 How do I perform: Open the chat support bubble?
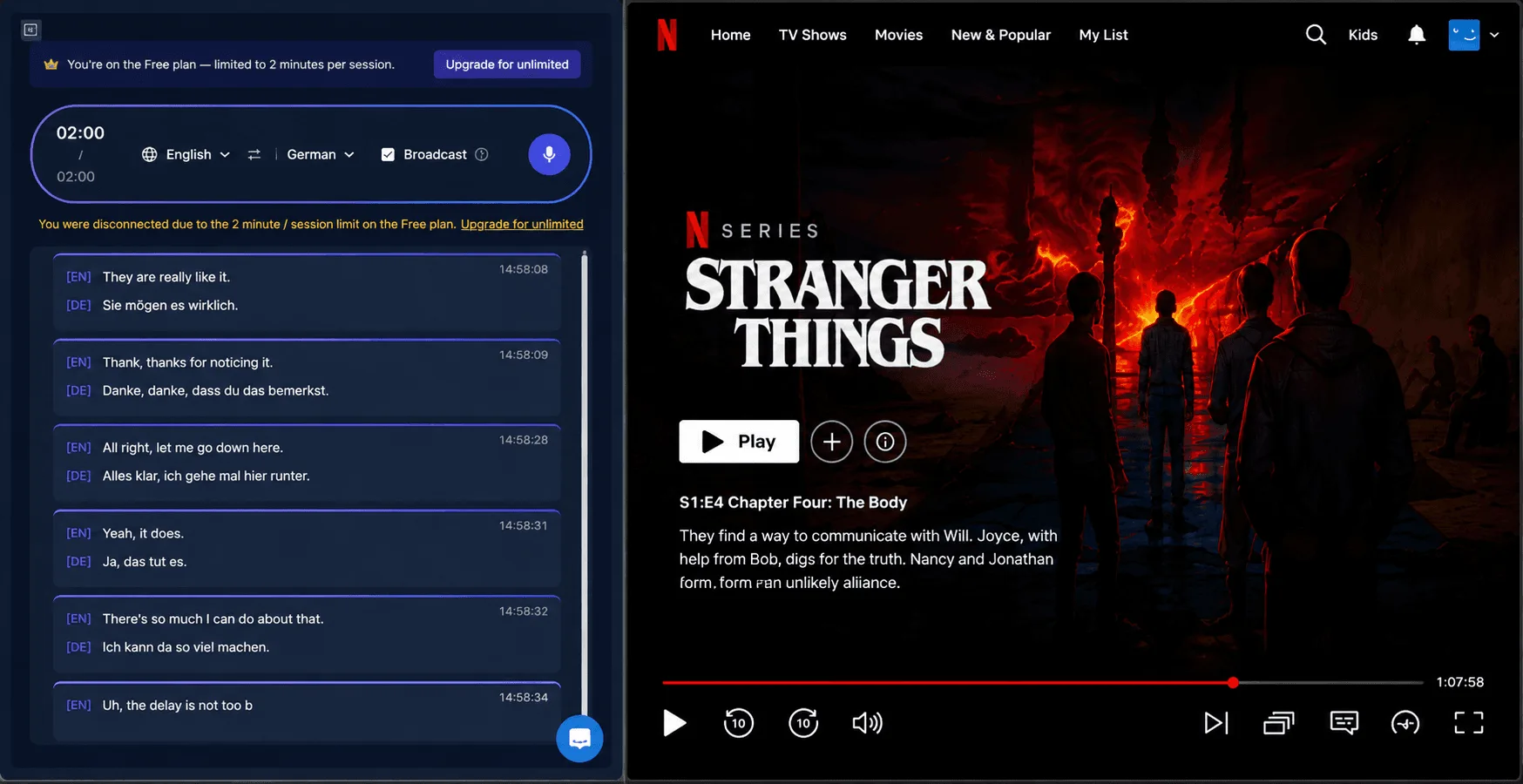point(579,739)
